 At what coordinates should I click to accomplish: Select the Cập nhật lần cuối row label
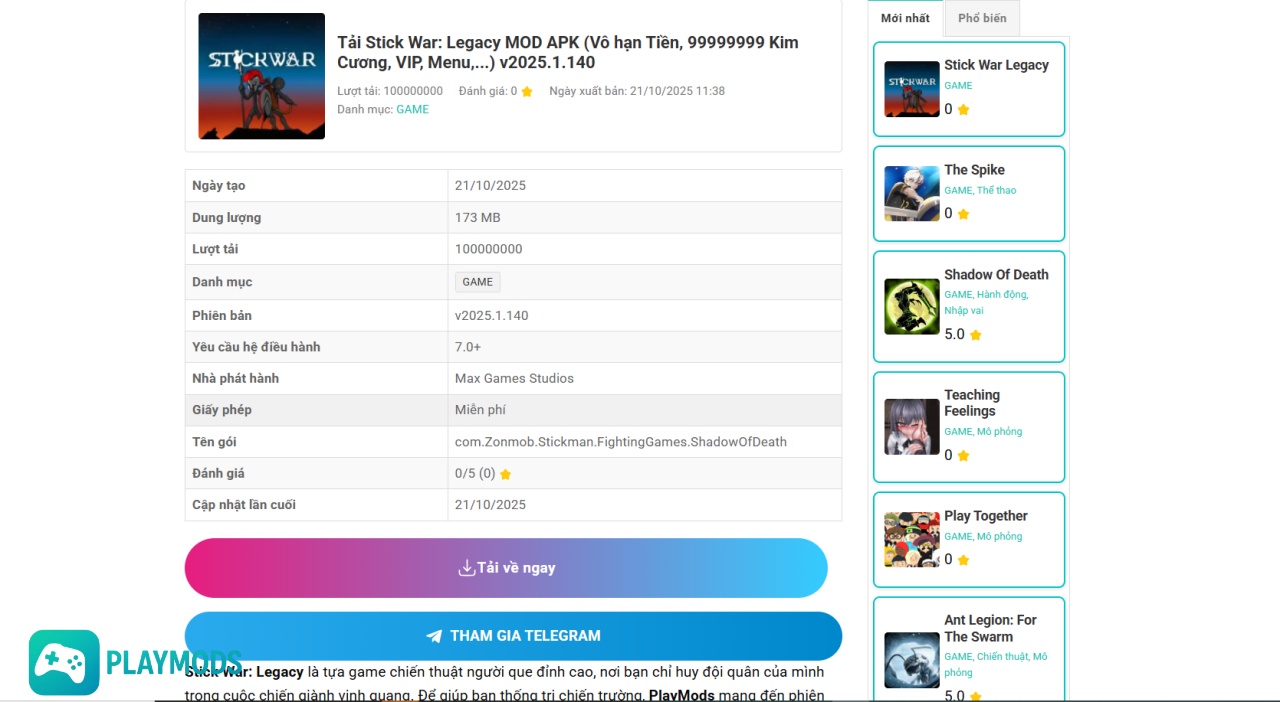tap(244, 505)
